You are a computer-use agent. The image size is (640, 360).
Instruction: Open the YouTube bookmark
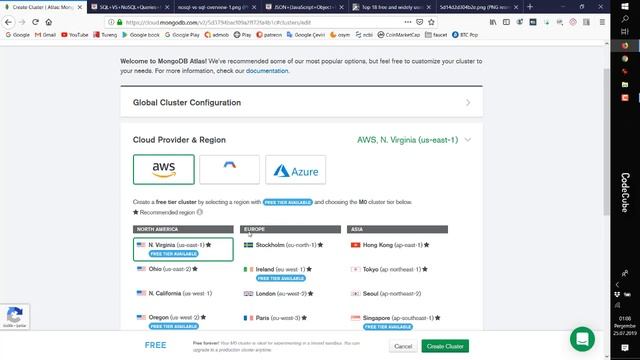pyautogui.click(x=75, y=35)
